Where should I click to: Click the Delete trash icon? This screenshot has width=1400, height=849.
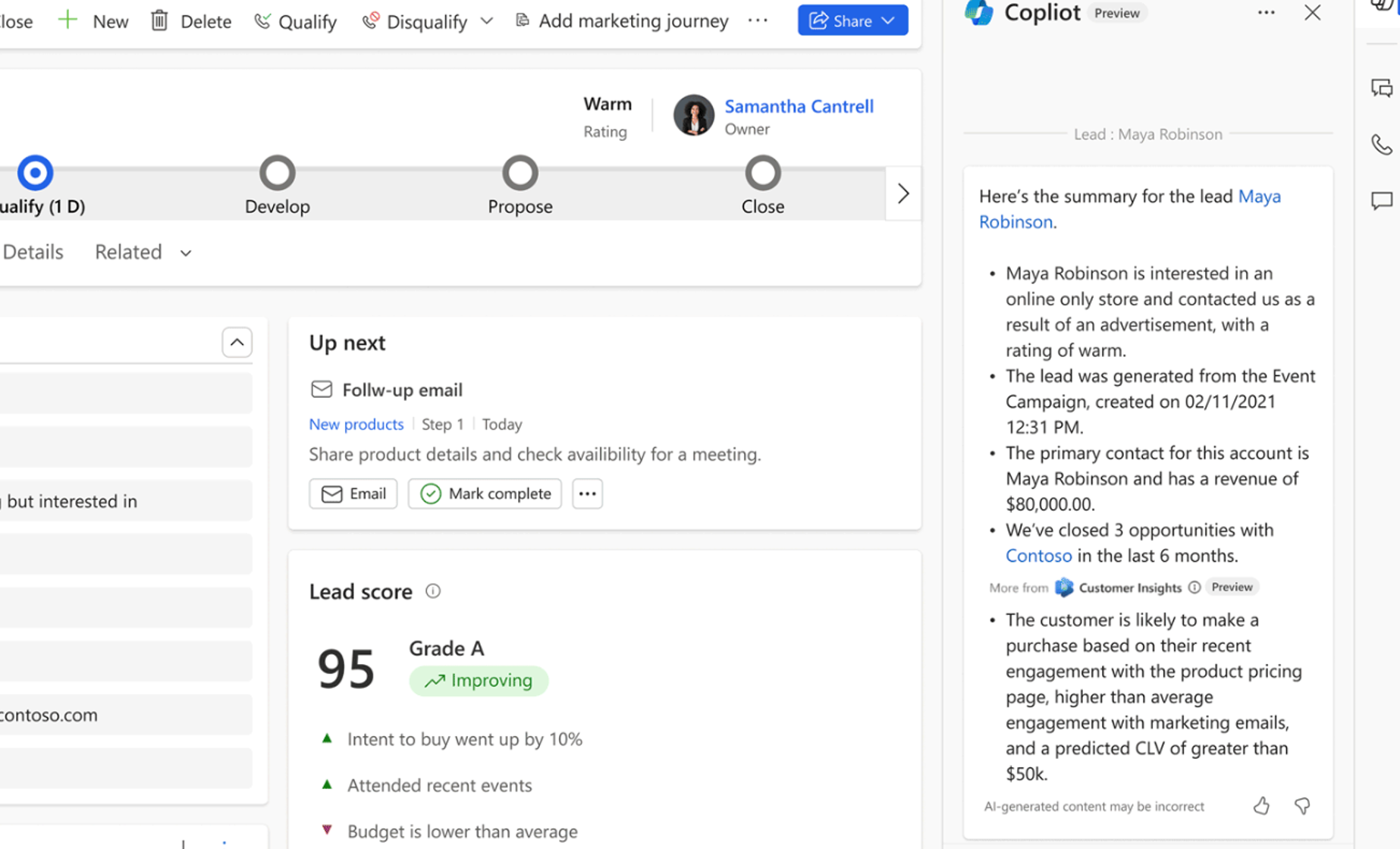coord(159,21)
